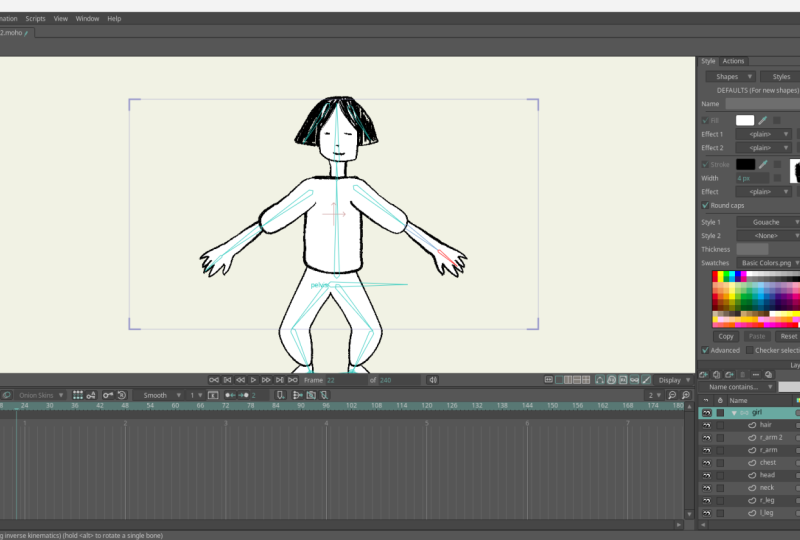Hide the r_leg layer via eye icon
Screen dimensions: 800x540
(707, 500)
